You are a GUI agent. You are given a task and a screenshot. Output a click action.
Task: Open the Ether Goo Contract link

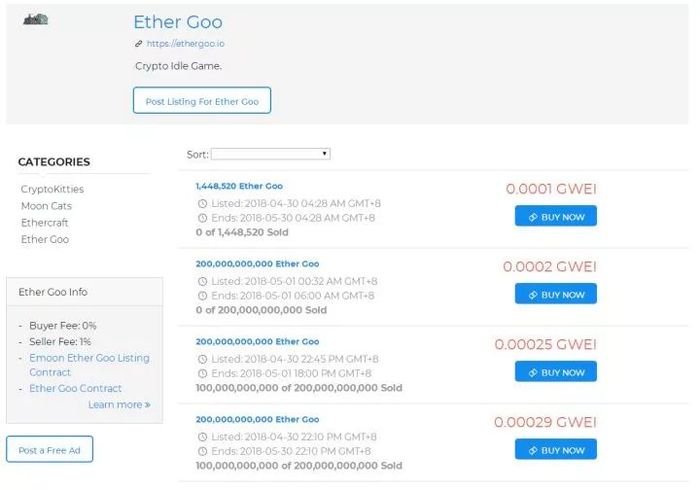(75, 388)
